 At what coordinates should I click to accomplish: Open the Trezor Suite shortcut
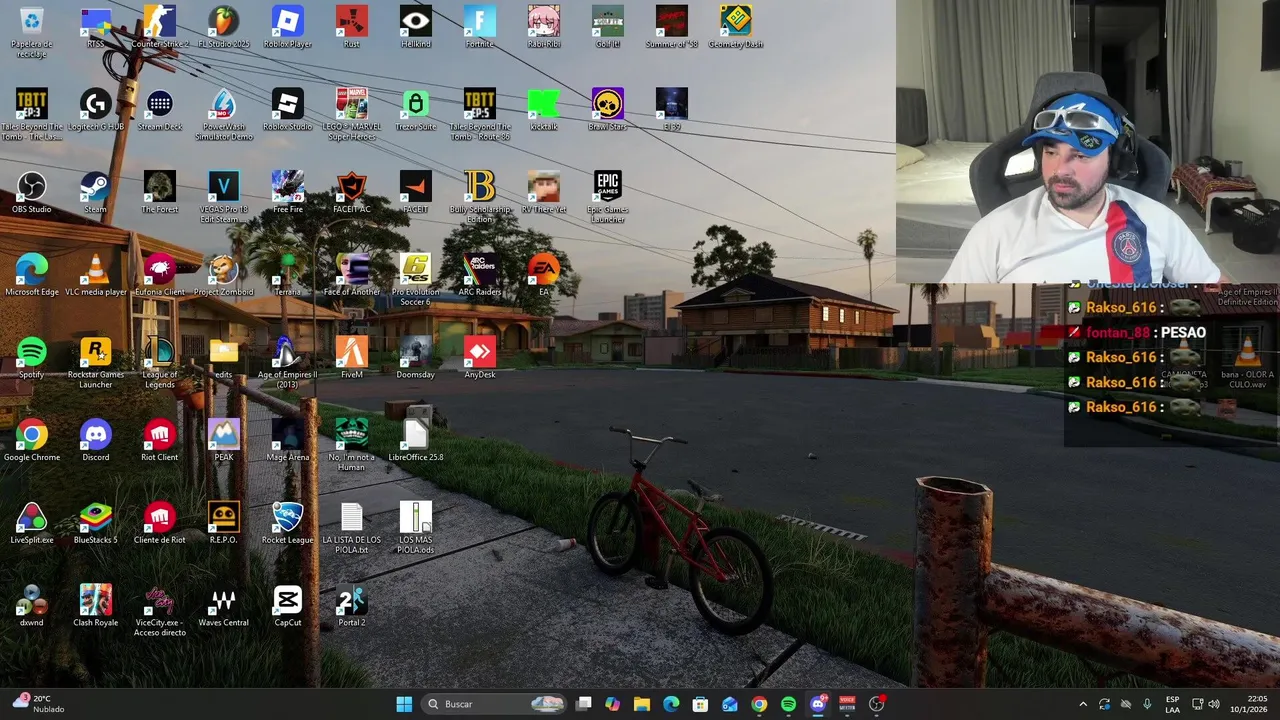coord(415,110)
